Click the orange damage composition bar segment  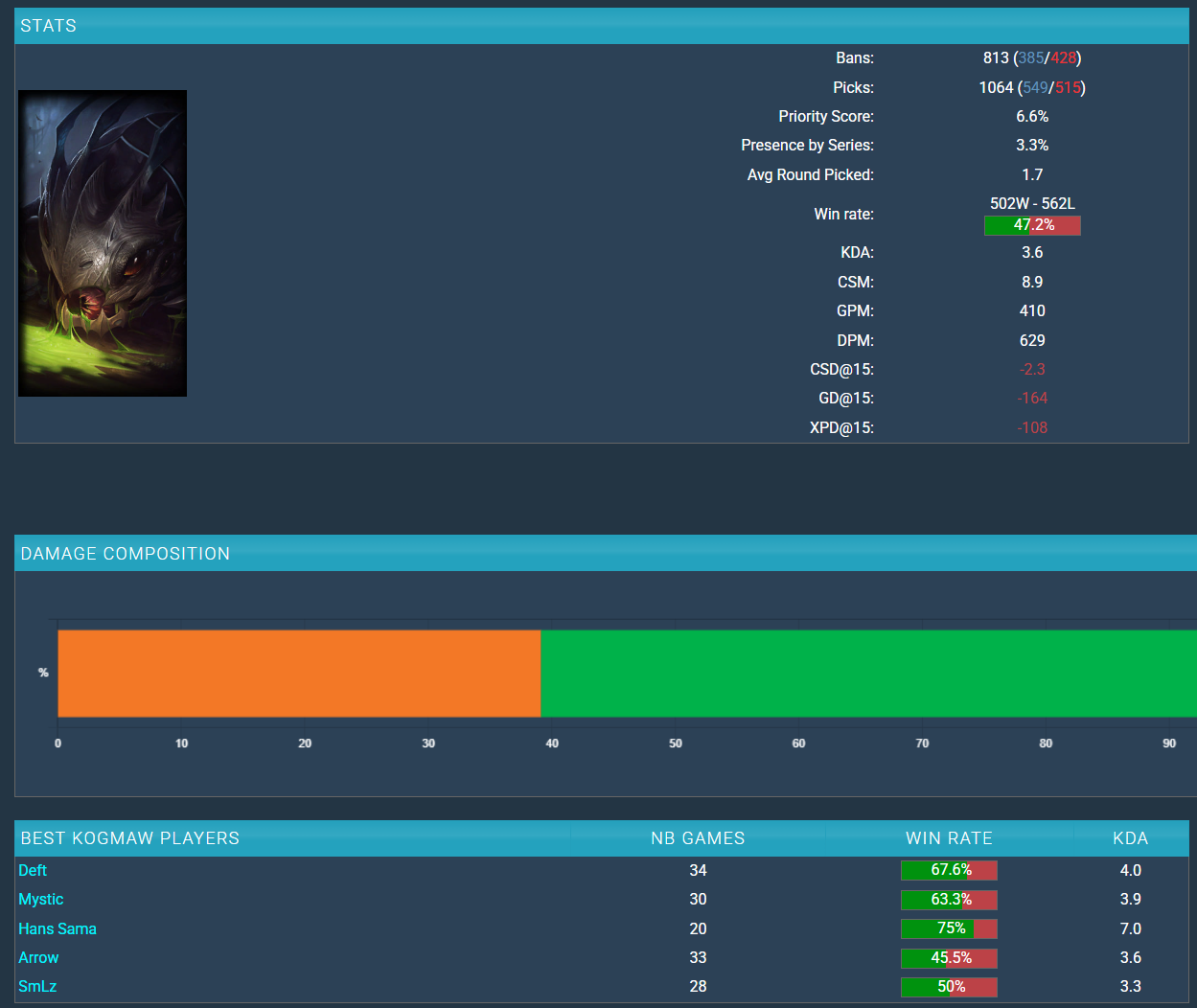(299, 673)
